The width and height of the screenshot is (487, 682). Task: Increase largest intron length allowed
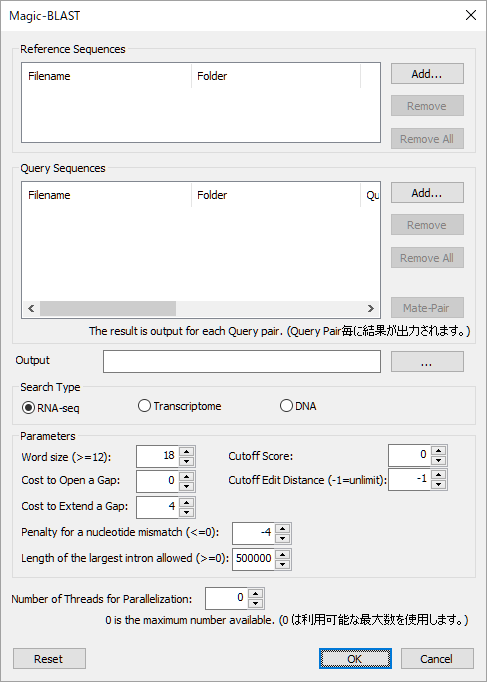(283, 555)
